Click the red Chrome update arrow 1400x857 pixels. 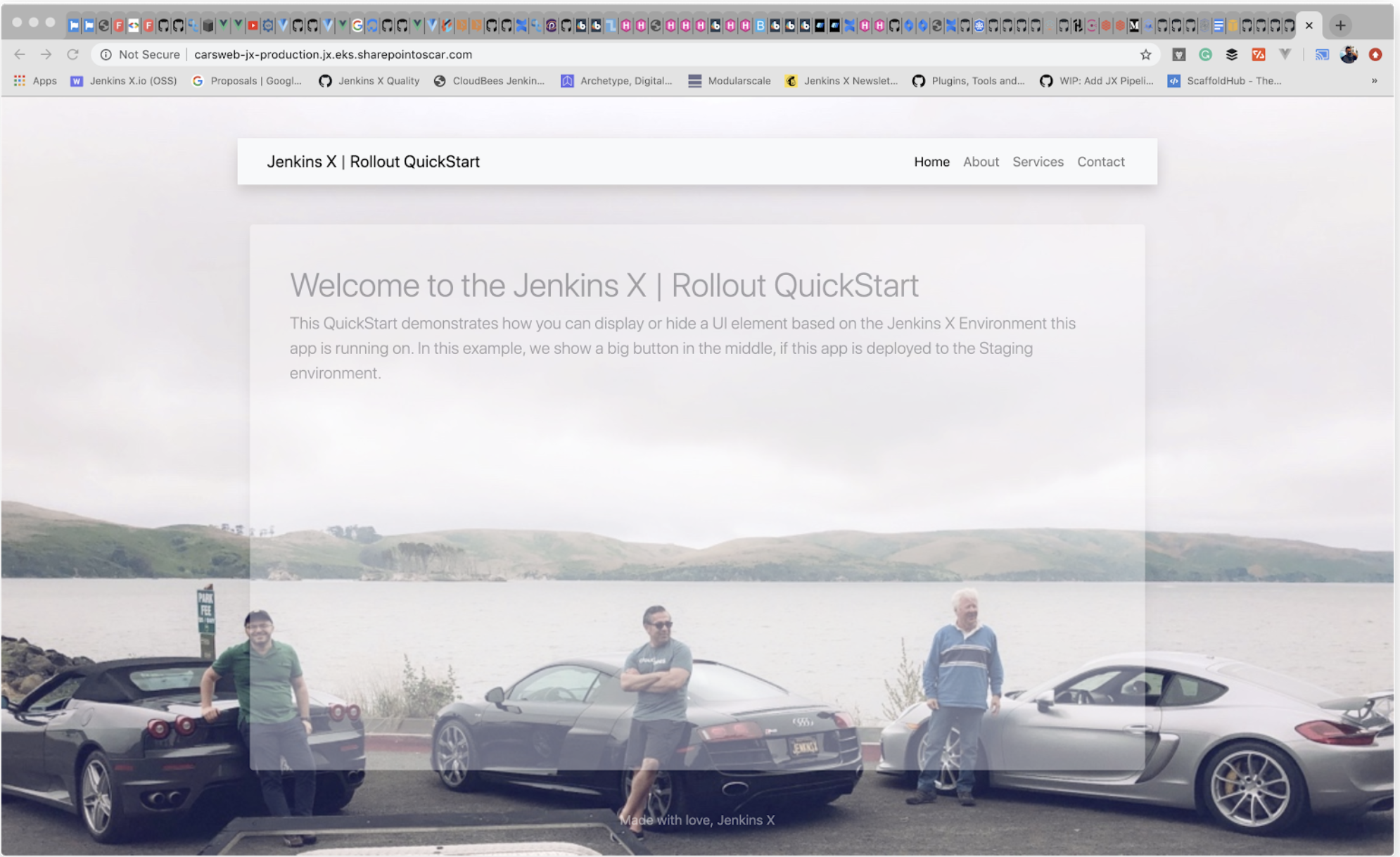[1375, 54]
